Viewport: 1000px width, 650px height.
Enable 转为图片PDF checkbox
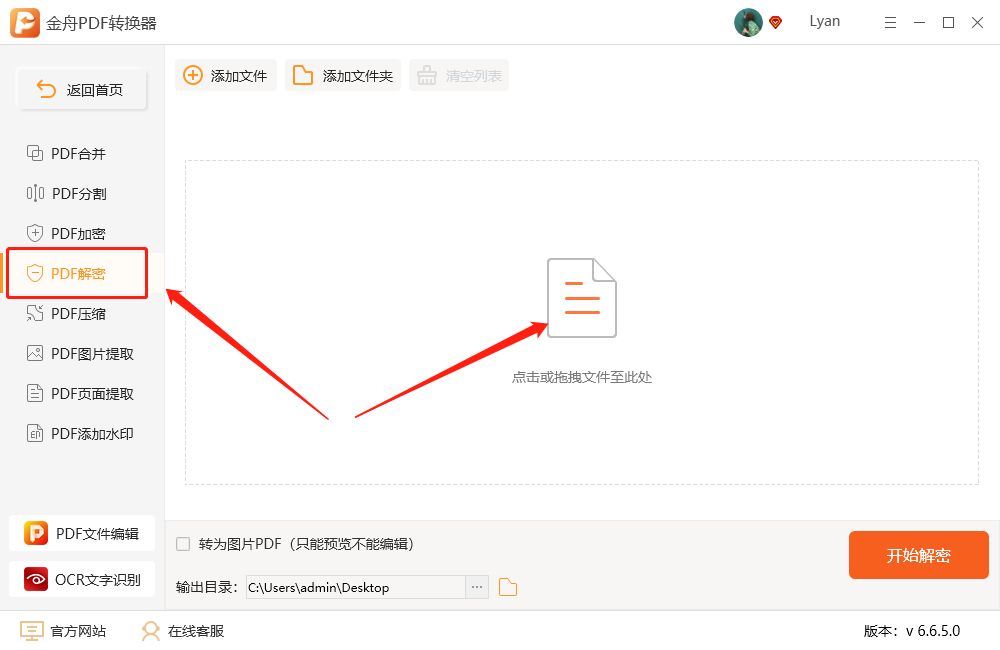(183, 544)
